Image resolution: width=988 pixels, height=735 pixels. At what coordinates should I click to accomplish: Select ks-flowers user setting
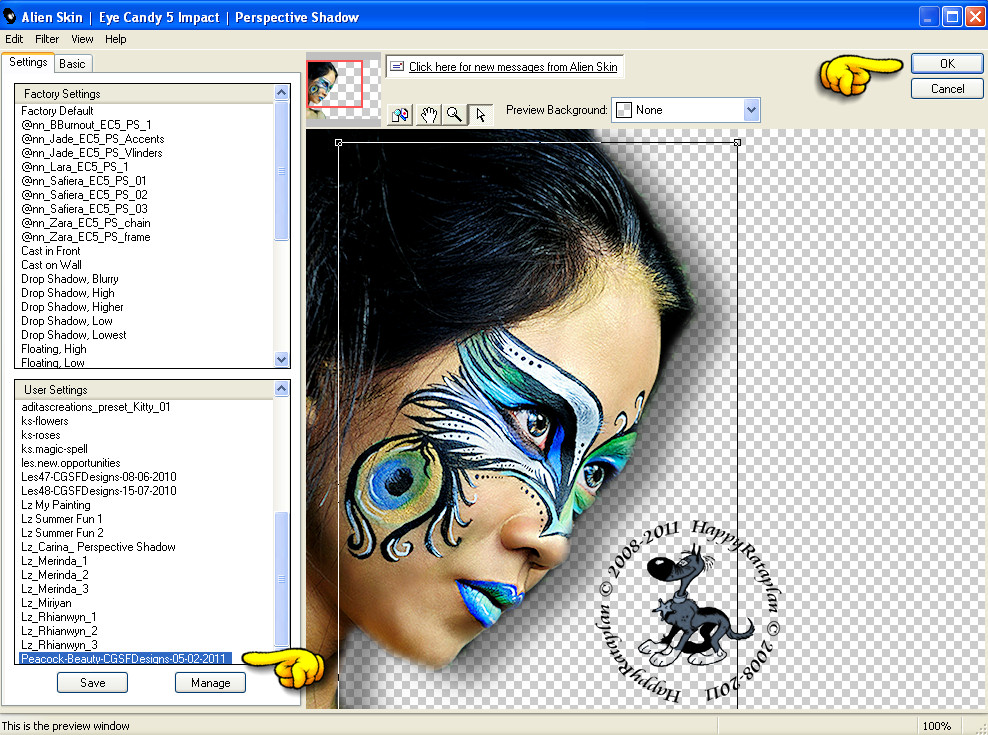45,421
